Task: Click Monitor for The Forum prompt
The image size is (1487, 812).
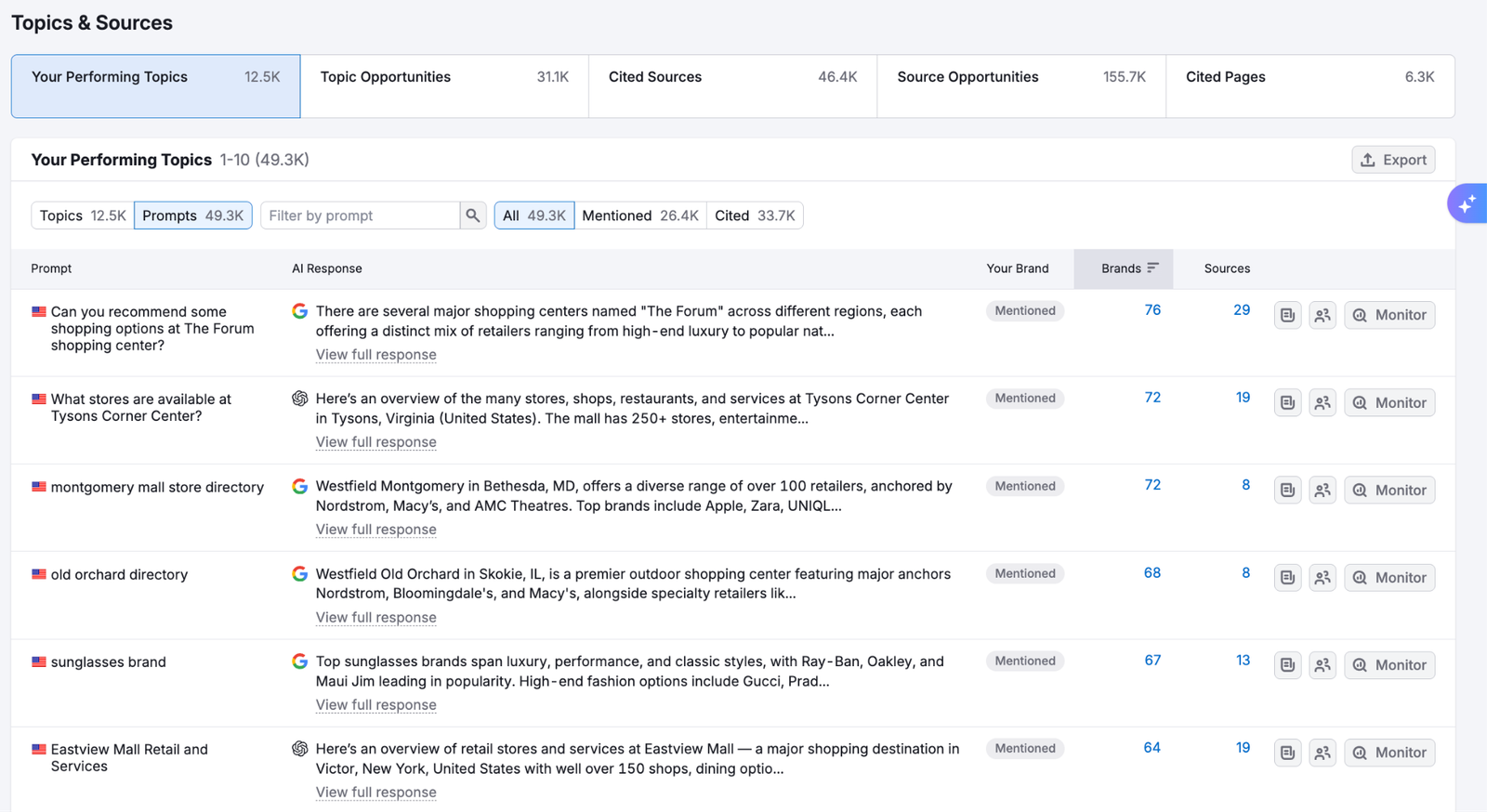Action: [x=1389, y=315]
